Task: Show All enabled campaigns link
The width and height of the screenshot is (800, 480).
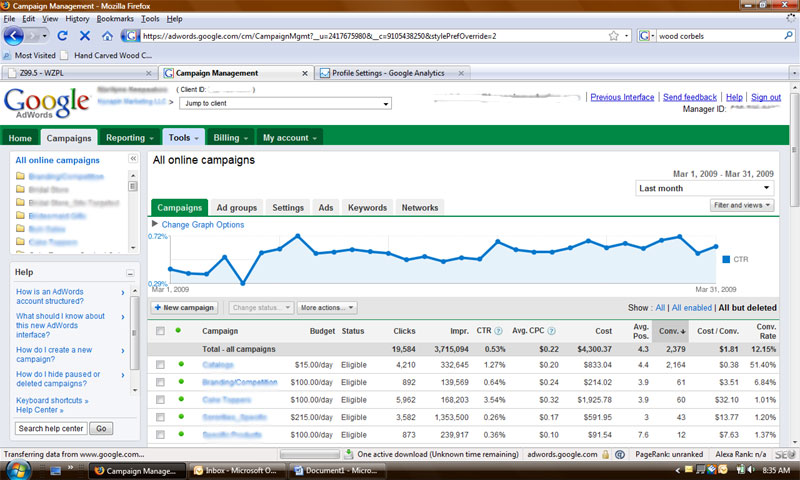Action: [691, 308]
